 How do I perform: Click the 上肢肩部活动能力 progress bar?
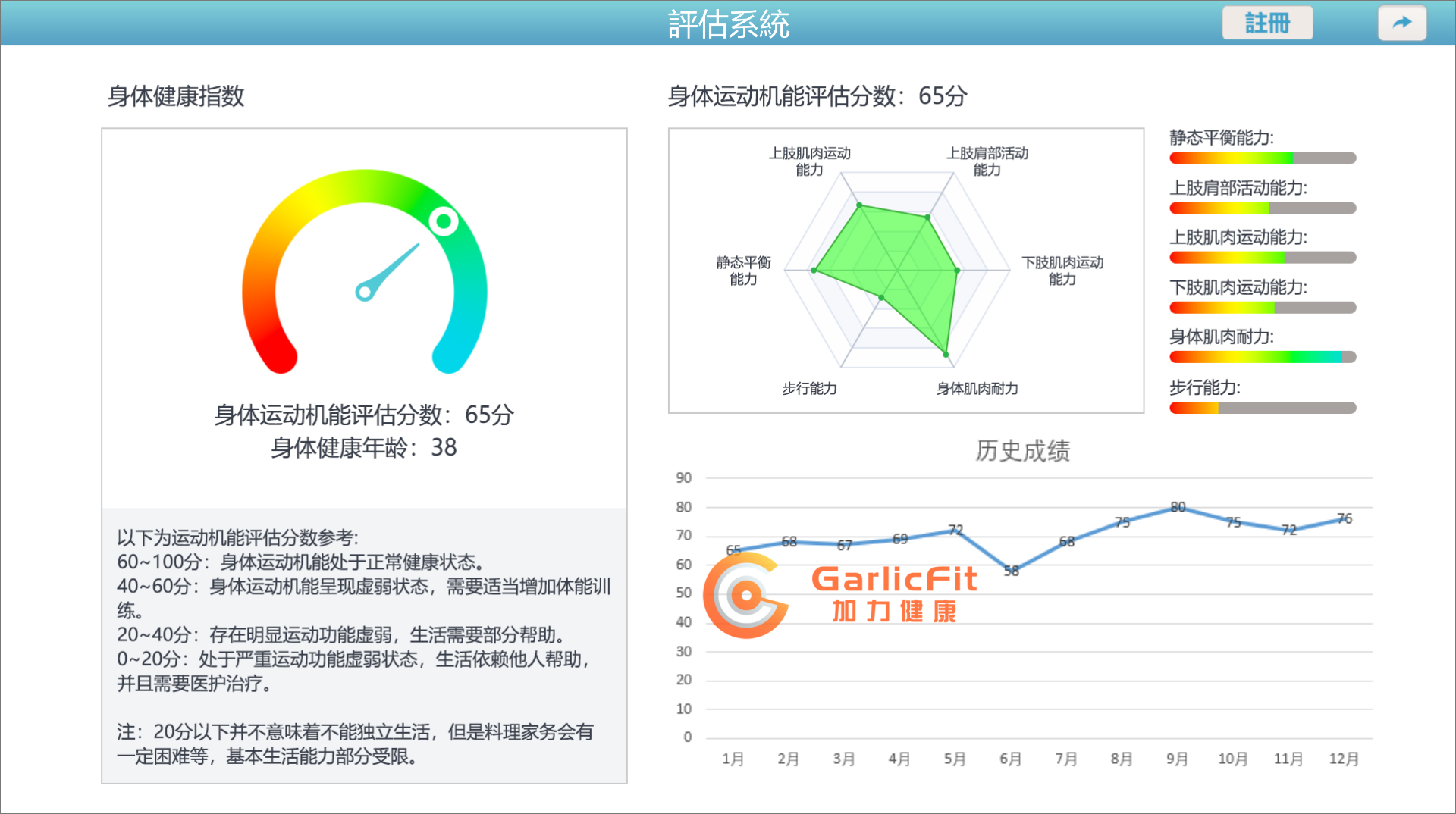[1263, 208]
